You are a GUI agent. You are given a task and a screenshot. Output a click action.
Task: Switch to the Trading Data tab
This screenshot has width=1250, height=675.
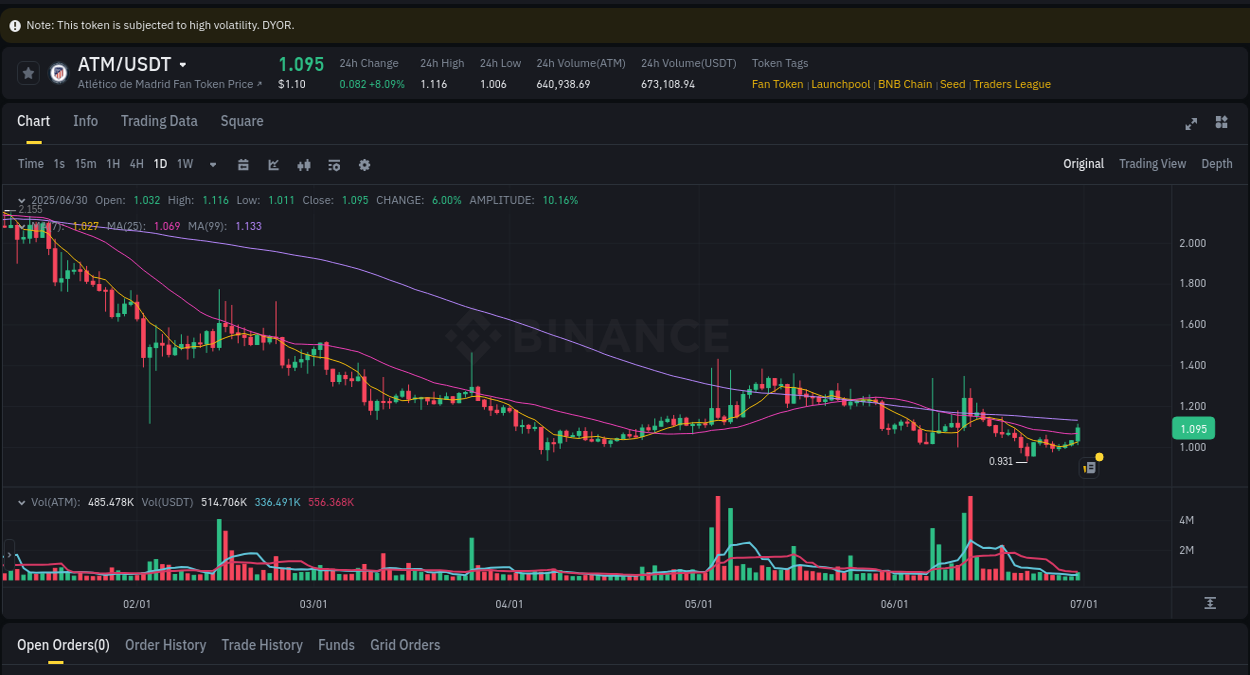point(159,121)
